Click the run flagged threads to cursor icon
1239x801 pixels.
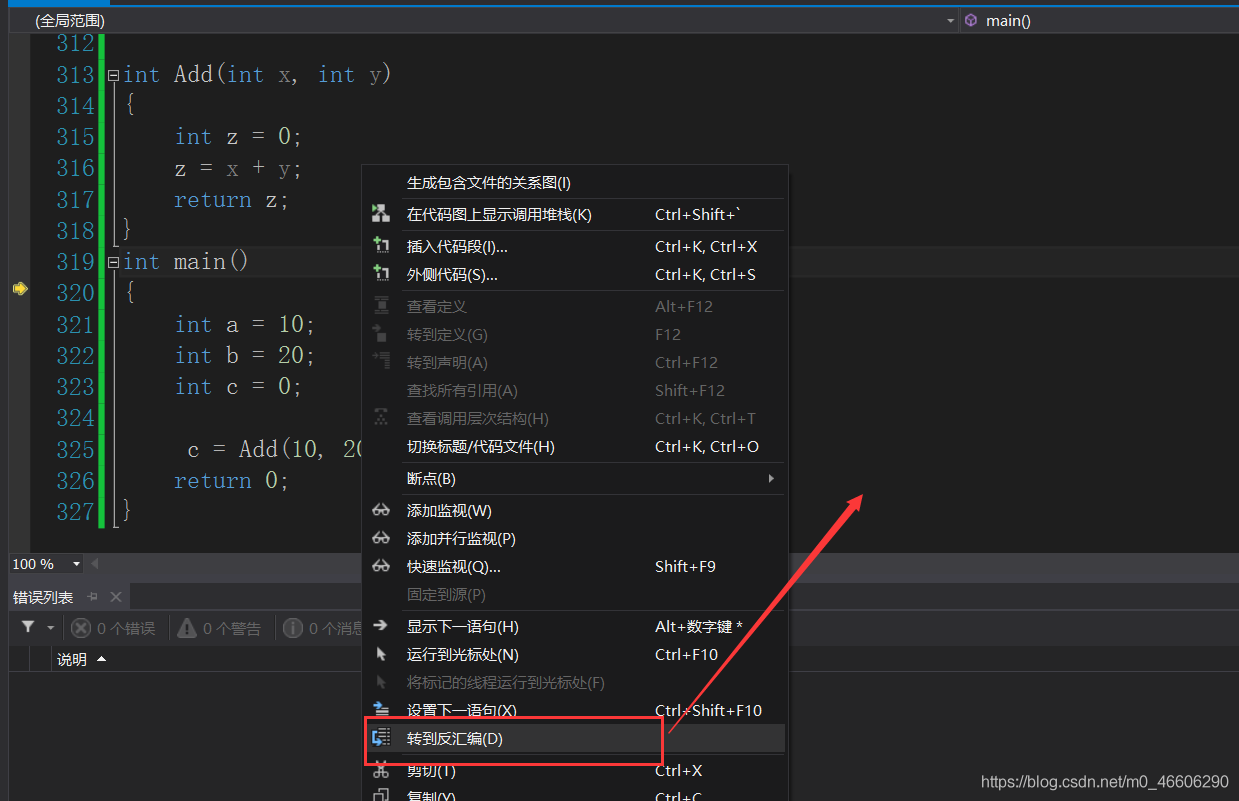pos(381,682)
